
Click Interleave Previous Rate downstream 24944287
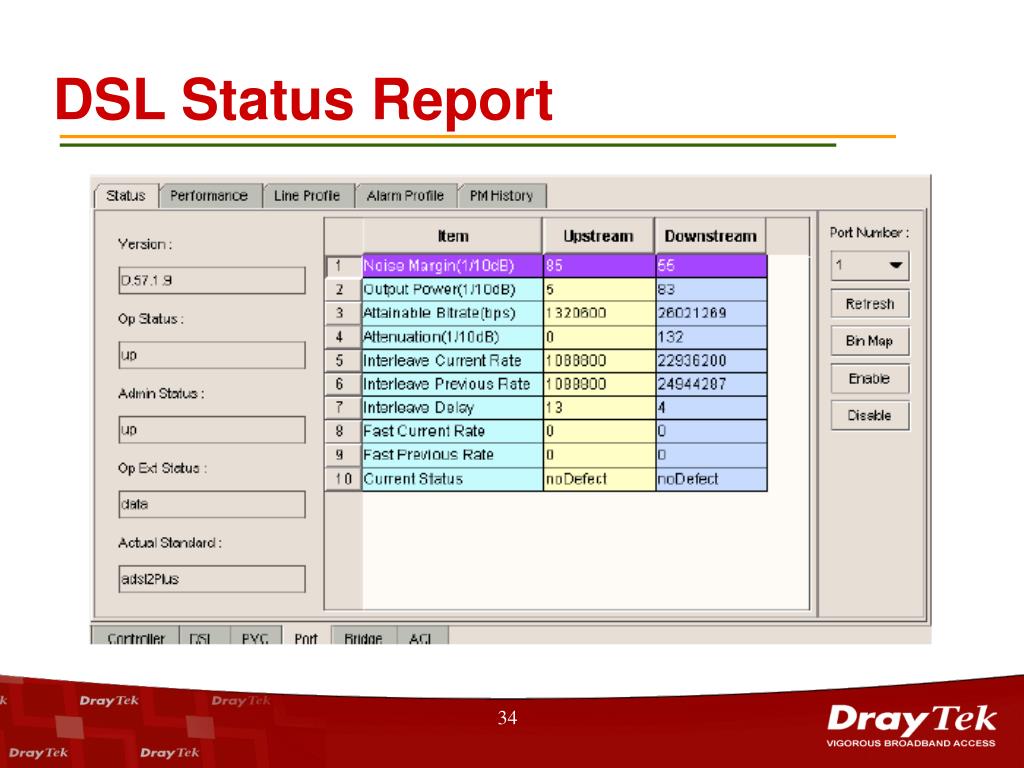point(711,384)
